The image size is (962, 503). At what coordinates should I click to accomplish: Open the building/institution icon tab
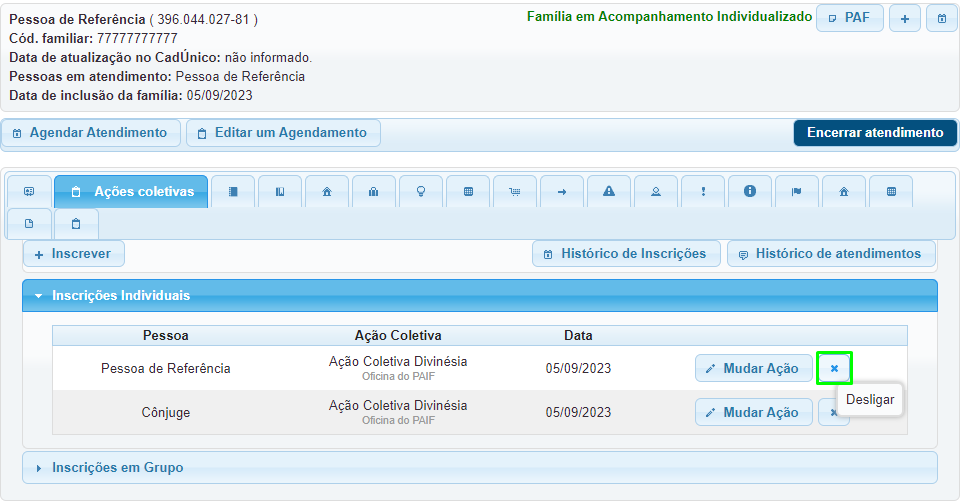pos(374,192)
